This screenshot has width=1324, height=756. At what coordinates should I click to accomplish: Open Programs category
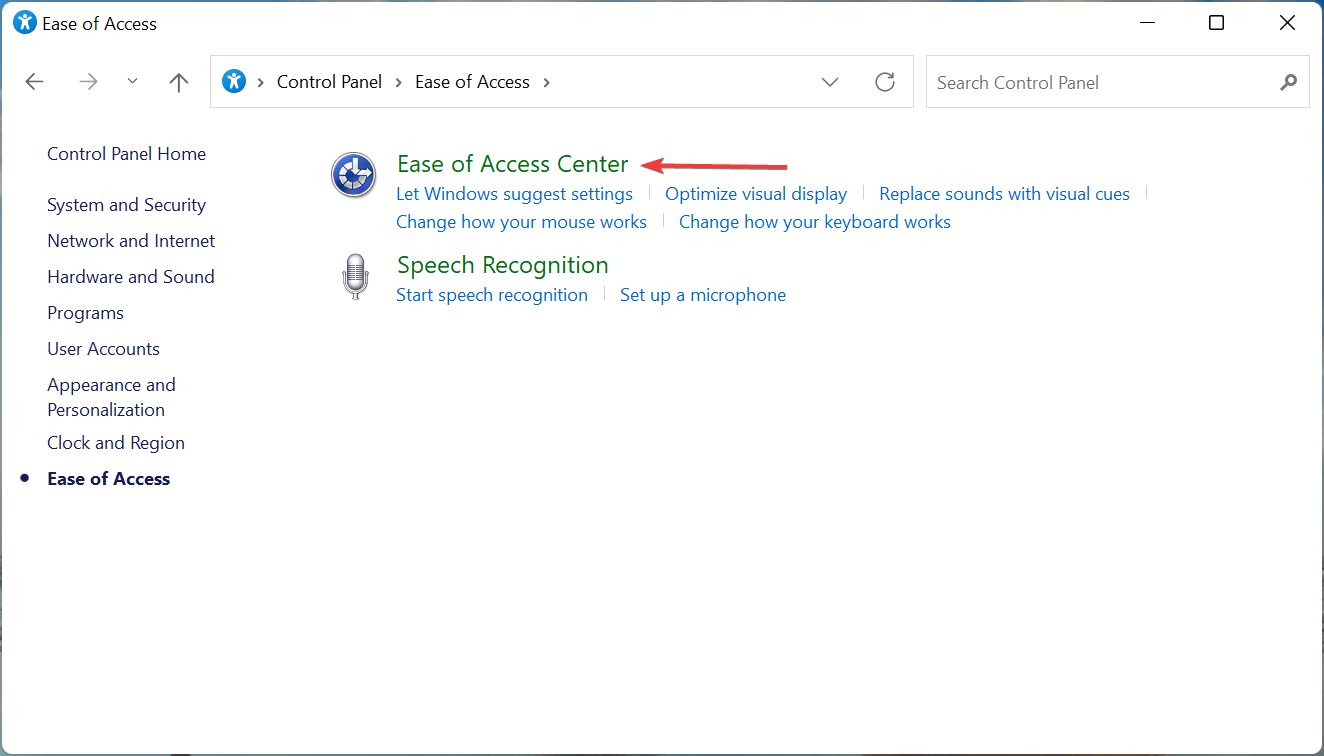coord(85,313)
